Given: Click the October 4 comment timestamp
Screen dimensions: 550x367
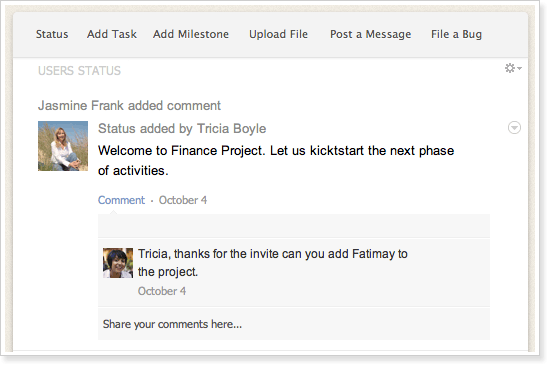Looking at the screenshot, I should [x=162, y=291].
